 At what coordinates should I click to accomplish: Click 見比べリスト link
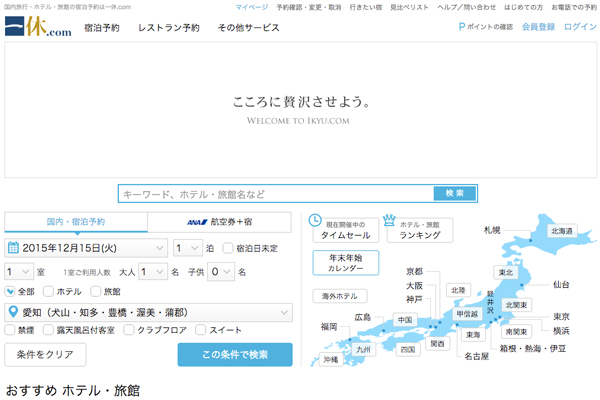[x=409, y=7]
